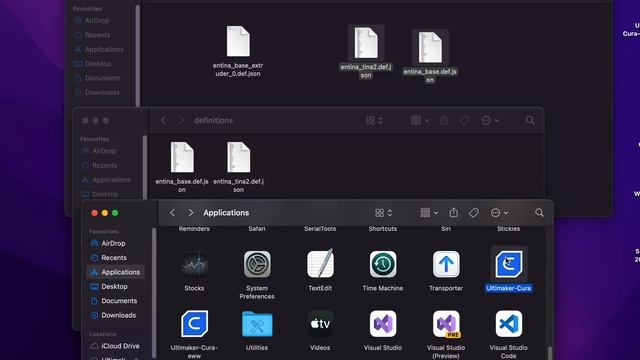Select Recents in Applications window sidebar
This screenshot has width=640, height=360.
point(109,258)
